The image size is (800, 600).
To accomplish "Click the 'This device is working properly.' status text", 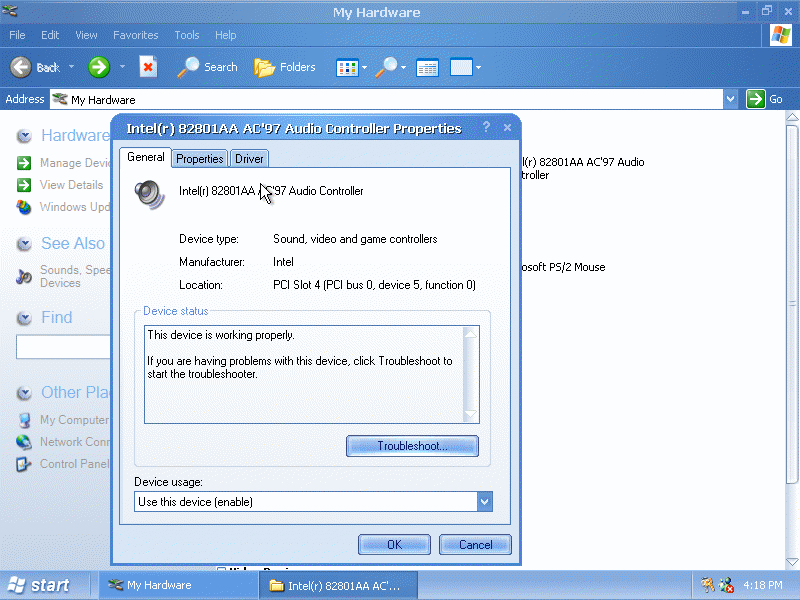I will coord(221,335).
